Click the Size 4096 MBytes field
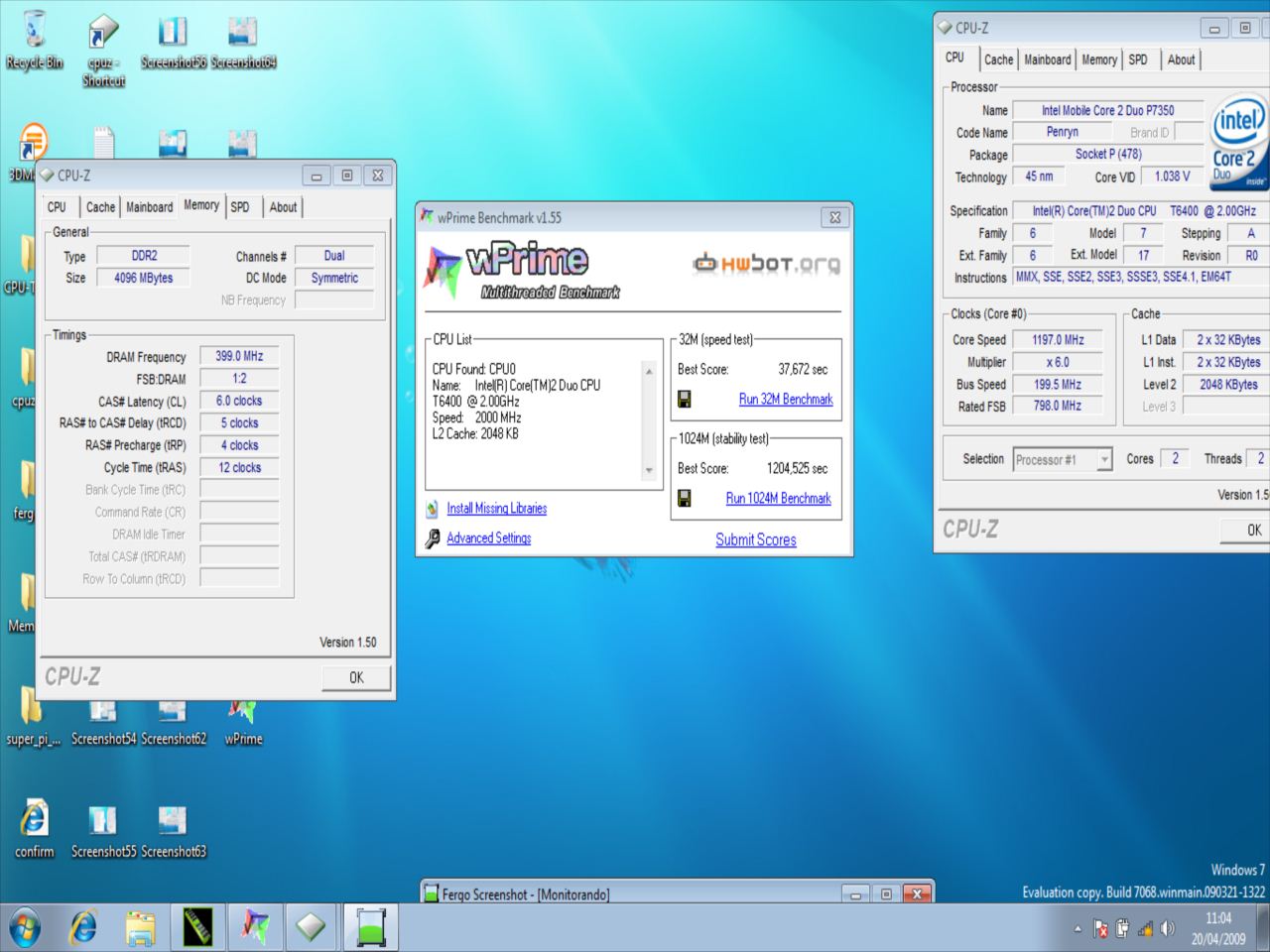 (x=143, y=278)
